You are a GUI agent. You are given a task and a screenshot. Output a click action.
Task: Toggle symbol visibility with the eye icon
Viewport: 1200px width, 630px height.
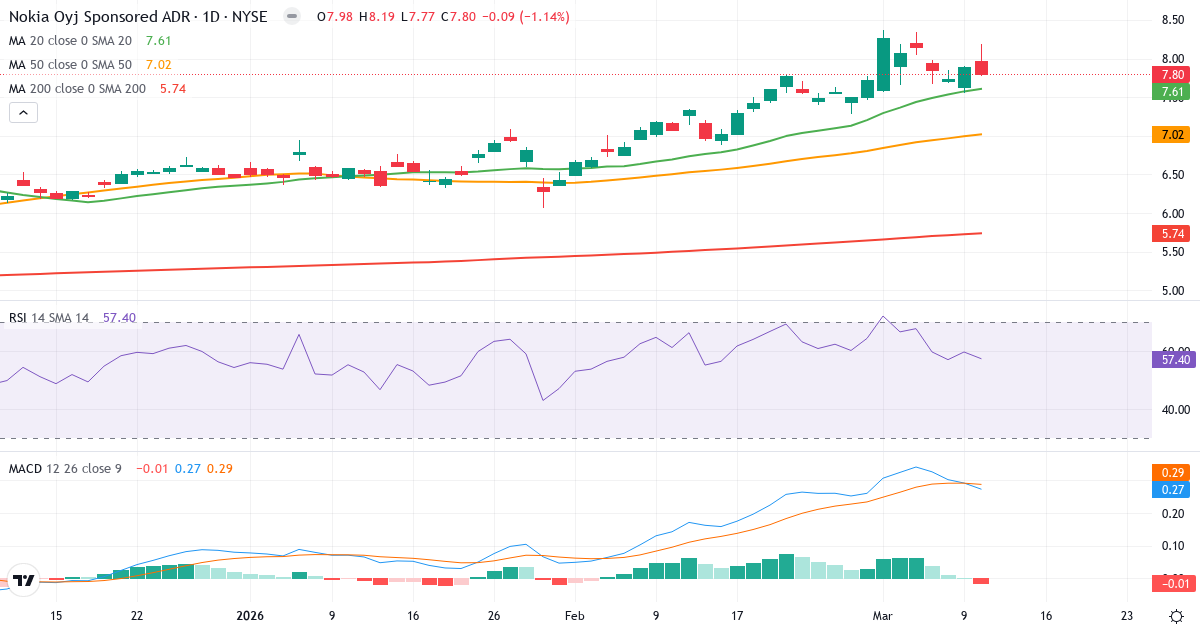click(290, 16)
